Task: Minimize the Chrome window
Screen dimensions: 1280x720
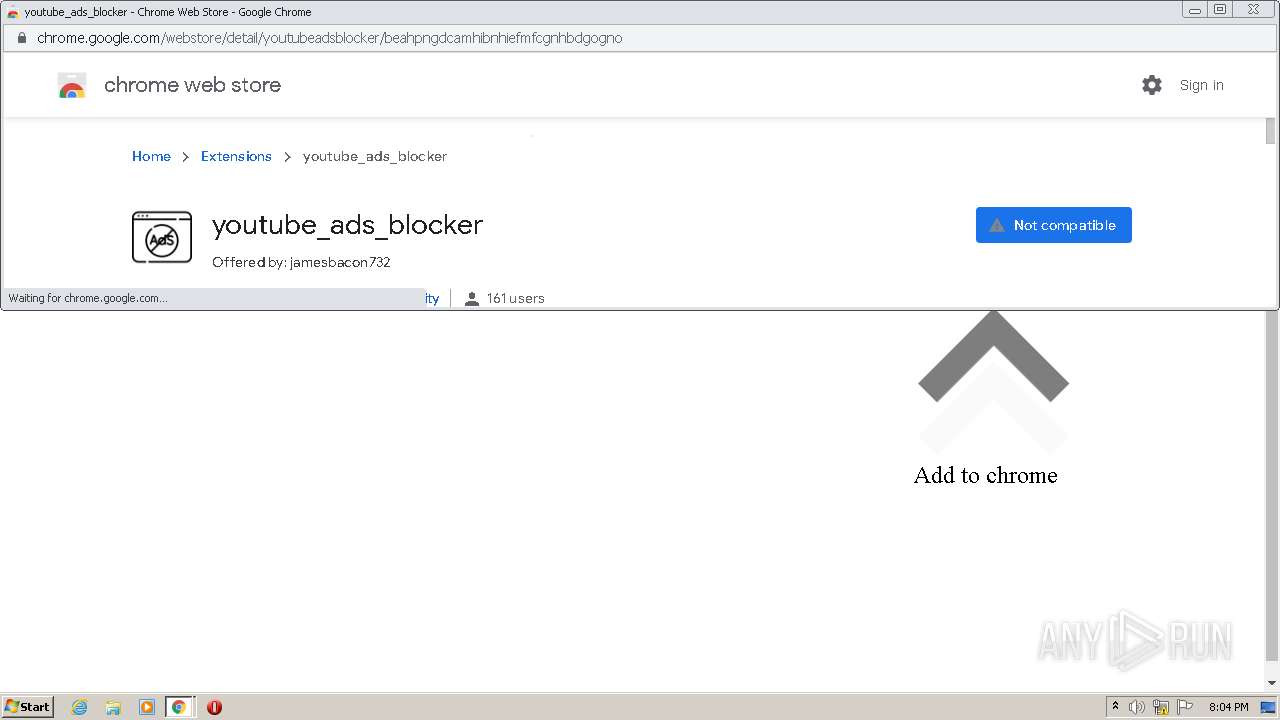Action: coord(1195,9)
